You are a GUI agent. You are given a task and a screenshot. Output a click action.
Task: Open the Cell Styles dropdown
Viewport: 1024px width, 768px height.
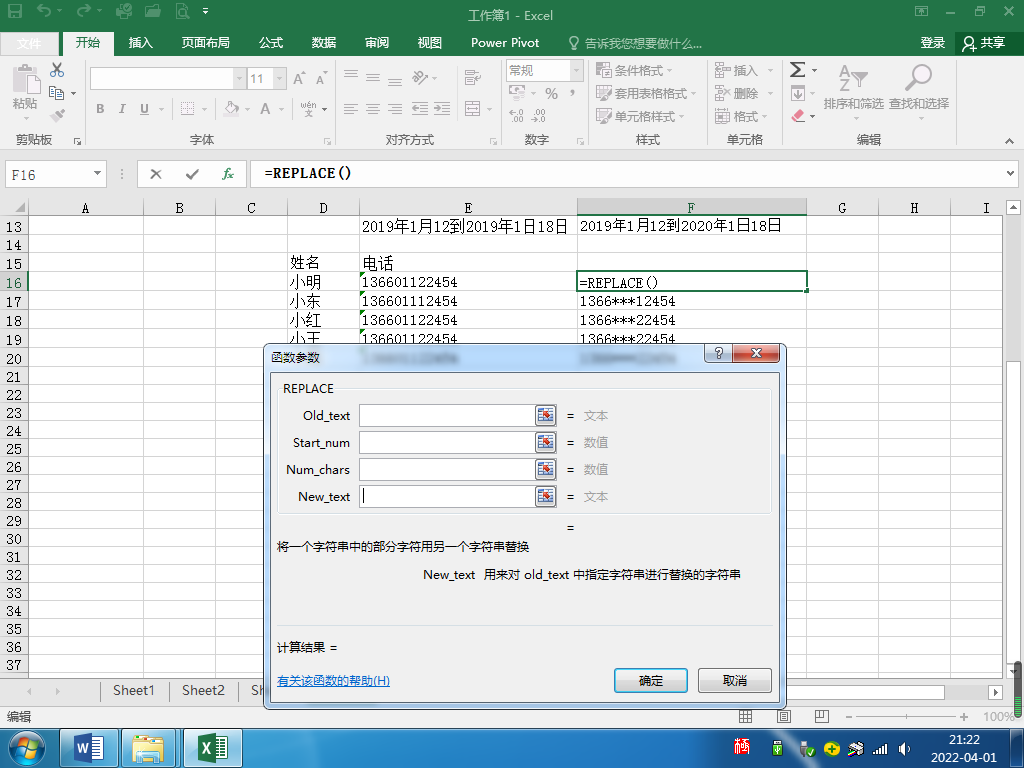click(640, 116)
